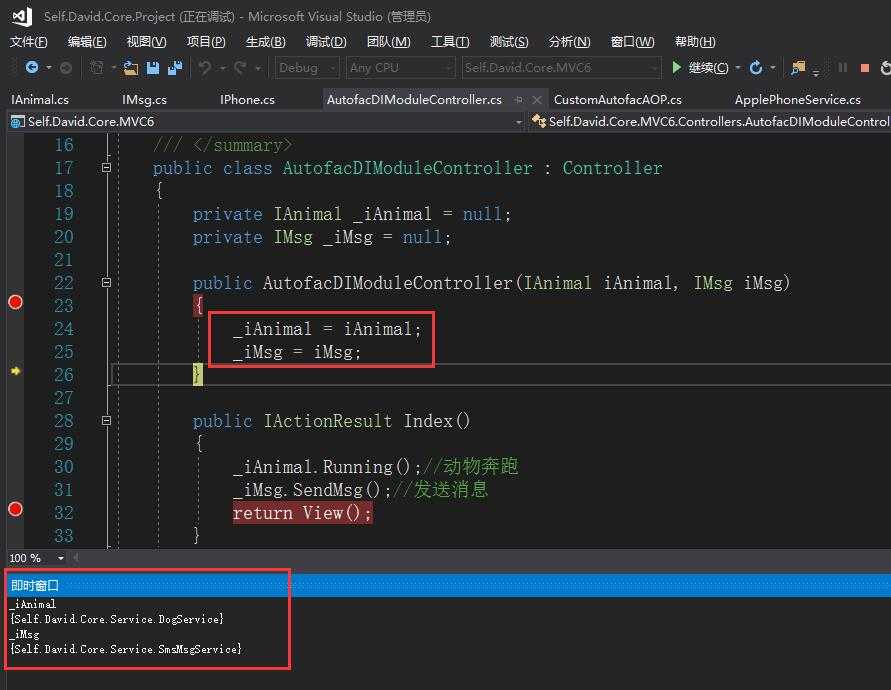
Task: Open the 团队(M) menu
Action: pyautogui.click(x=389, y=41)
